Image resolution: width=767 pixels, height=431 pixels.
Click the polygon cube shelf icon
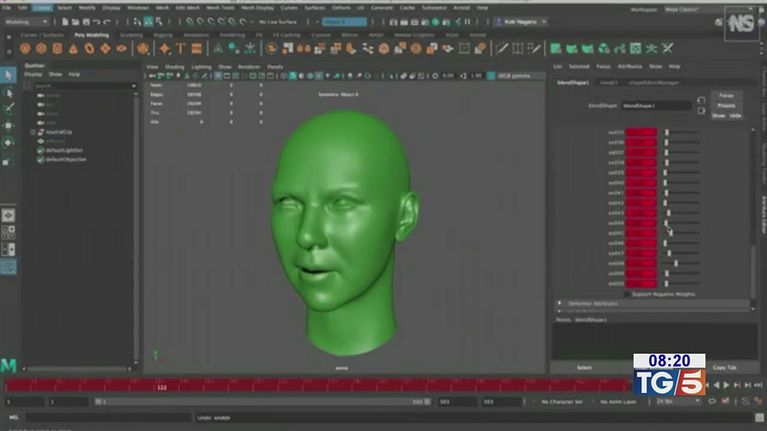(42, 48)
